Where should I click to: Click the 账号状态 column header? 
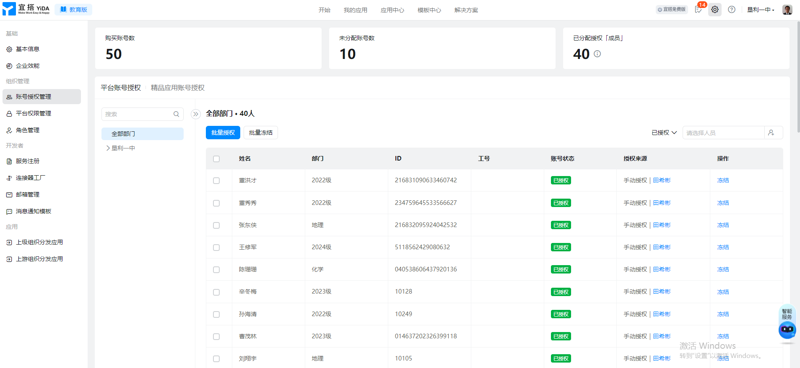point(563,159)
